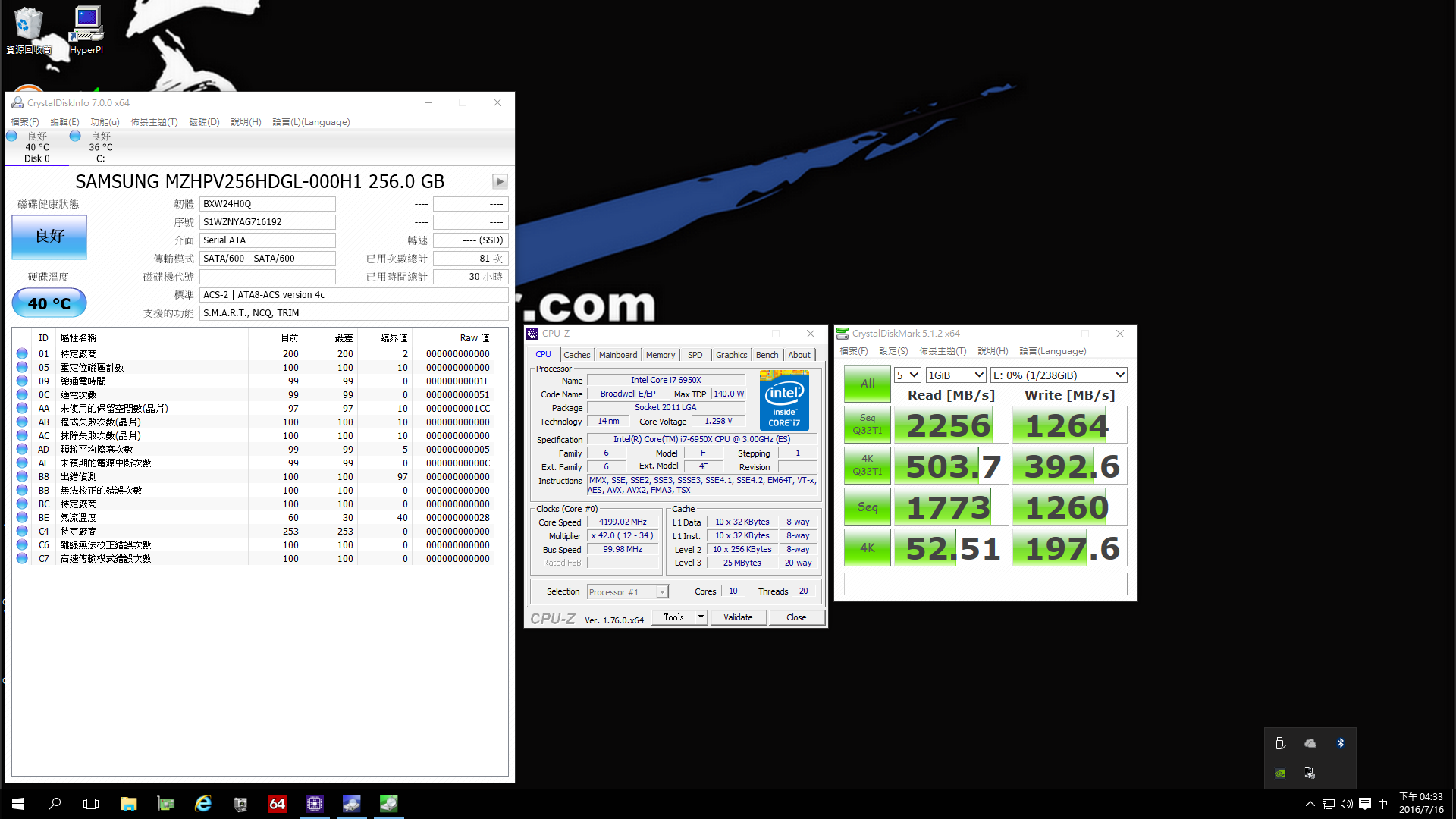
Task: Open the graphics card taskbar app
Action: (165, 804)
